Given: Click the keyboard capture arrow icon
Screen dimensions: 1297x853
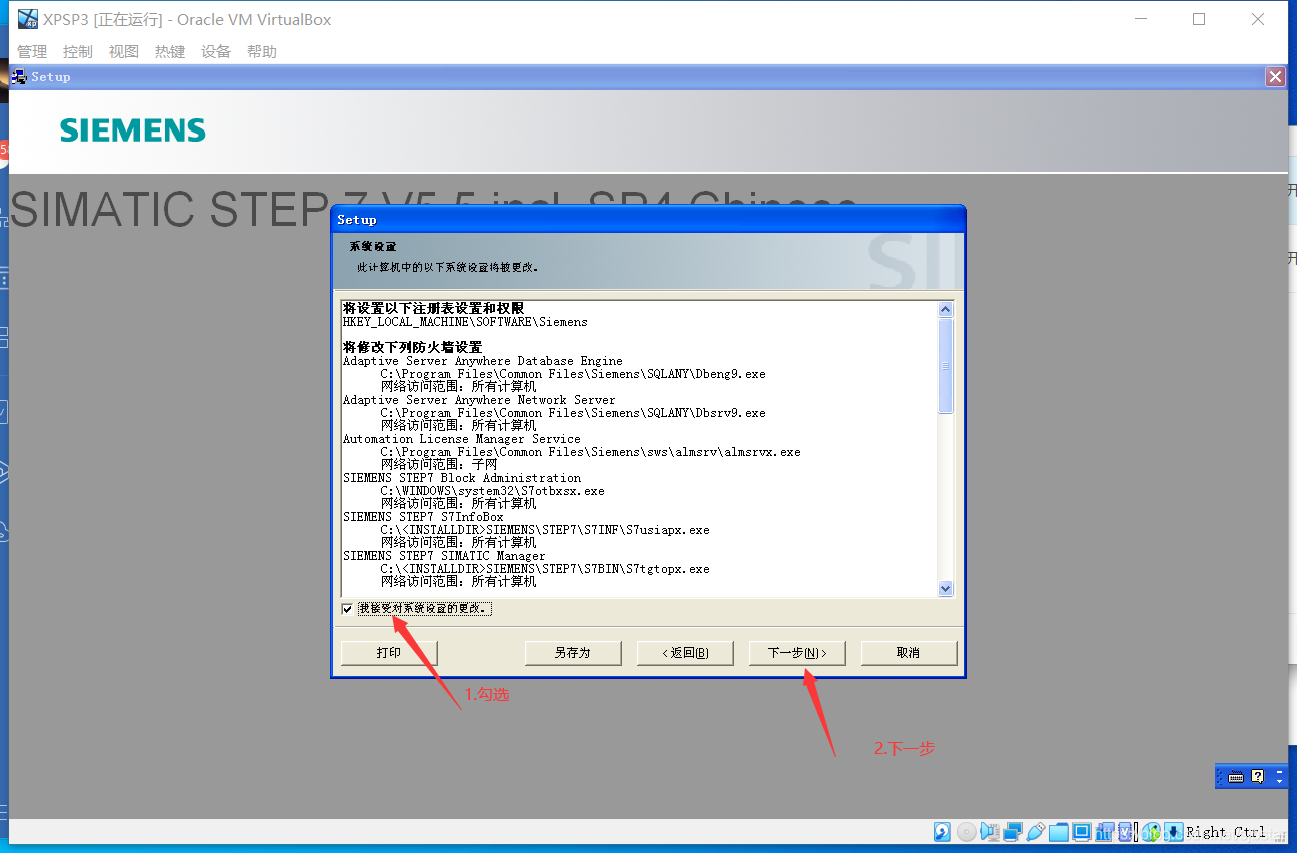Looking at the screenshot, I should tap(1173, 832).
